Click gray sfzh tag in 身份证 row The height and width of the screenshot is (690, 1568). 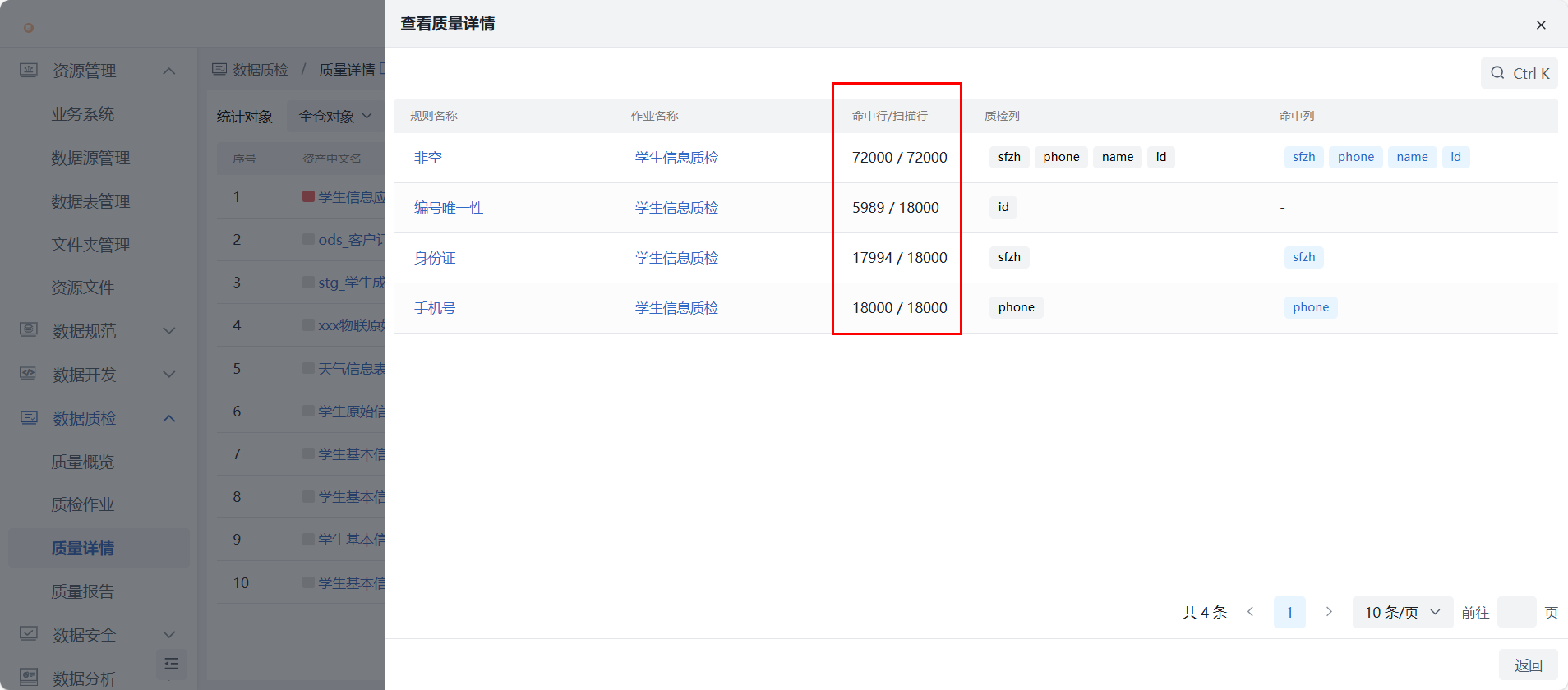(1009, 257)
